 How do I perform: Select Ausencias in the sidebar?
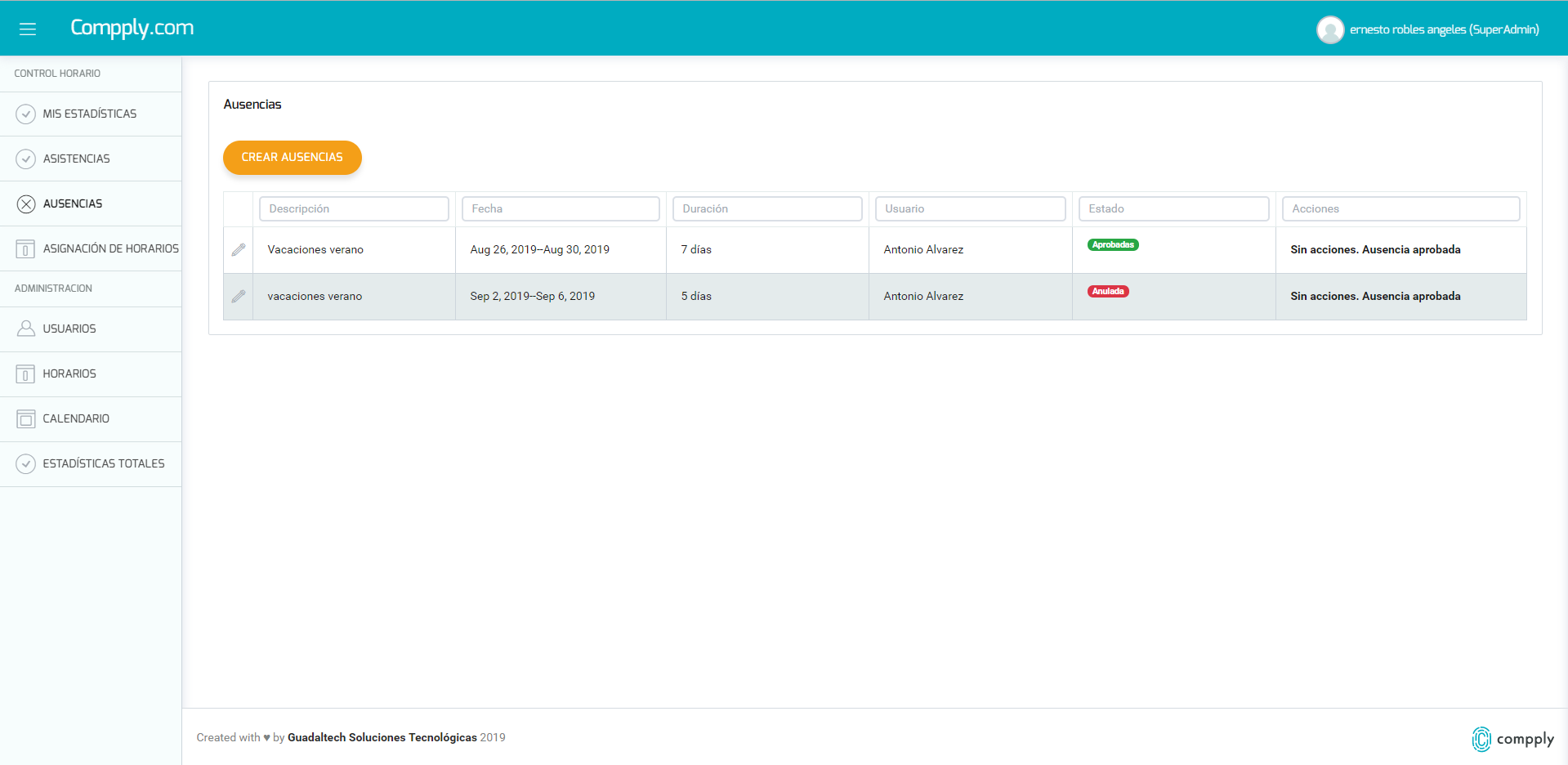tap(91, 204)
